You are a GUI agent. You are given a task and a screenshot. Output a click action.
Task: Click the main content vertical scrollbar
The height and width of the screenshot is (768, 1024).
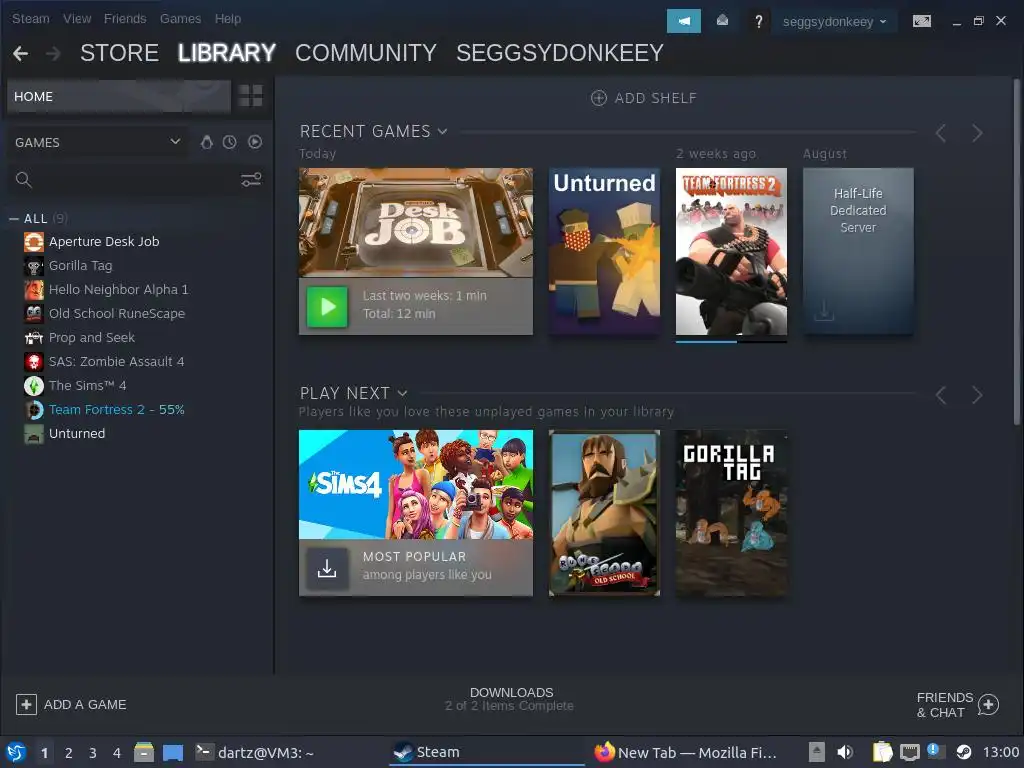click(x=1017, y=251)
